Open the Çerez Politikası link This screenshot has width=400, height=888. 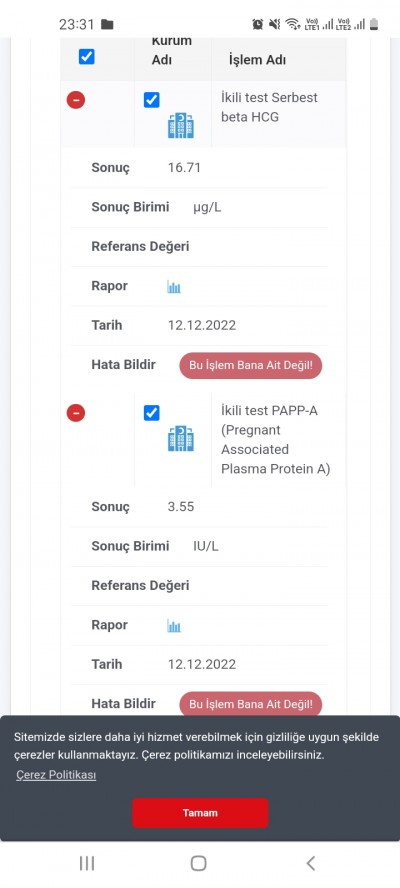pos(56,775)
